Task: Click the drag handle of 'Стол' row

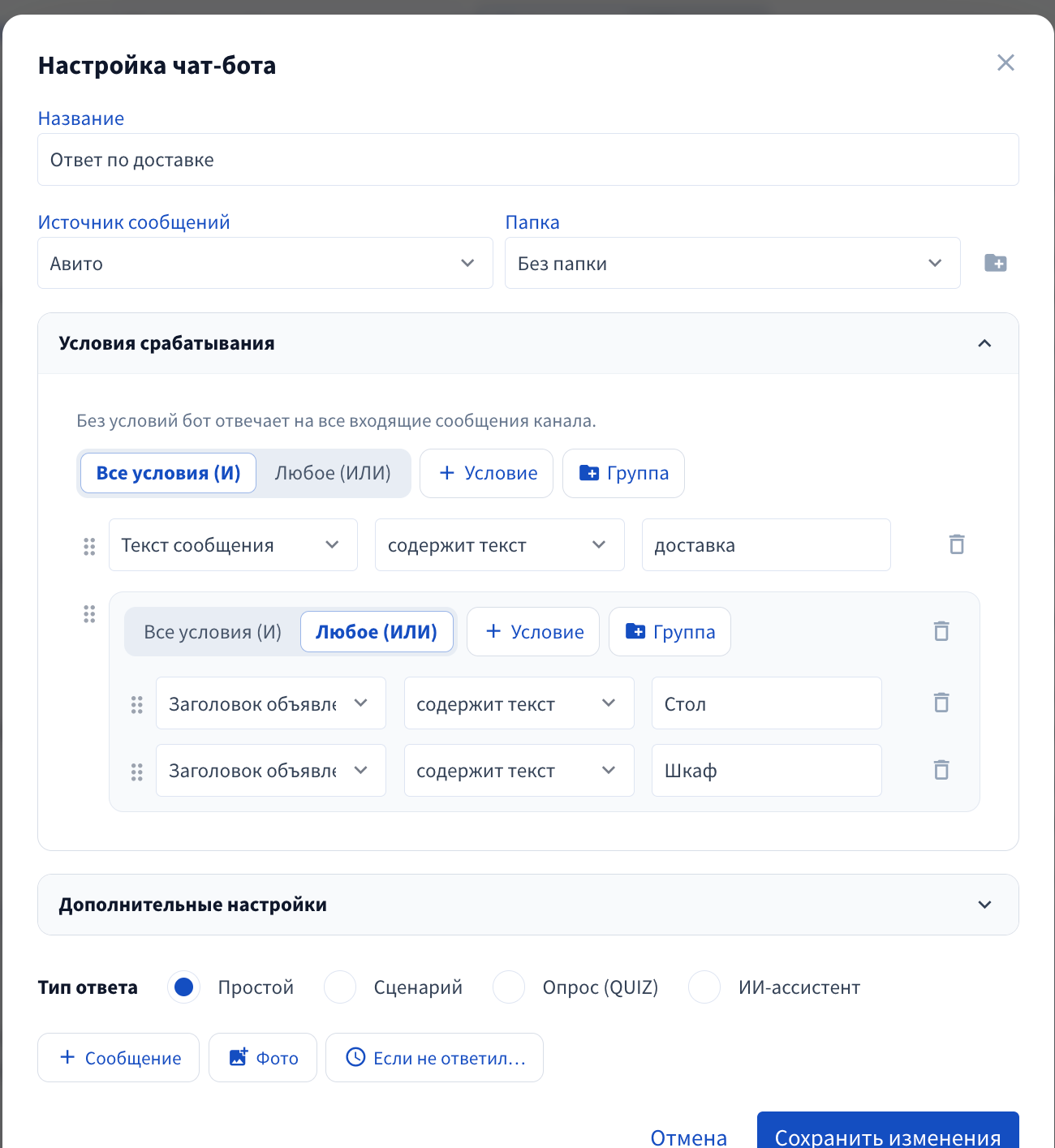Action: (136, 705)
